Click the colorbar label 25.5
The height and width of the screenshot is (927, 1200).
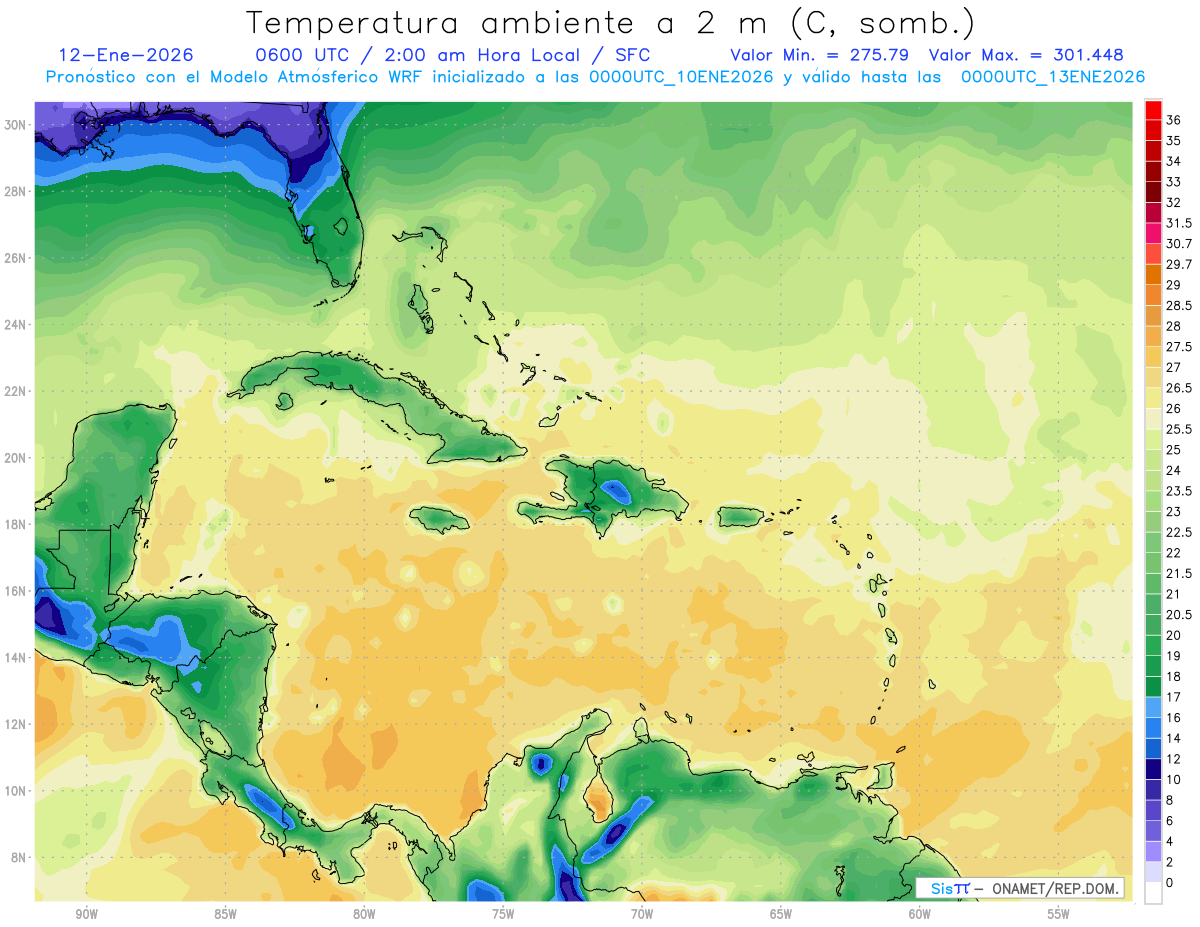pos(1179,429)
